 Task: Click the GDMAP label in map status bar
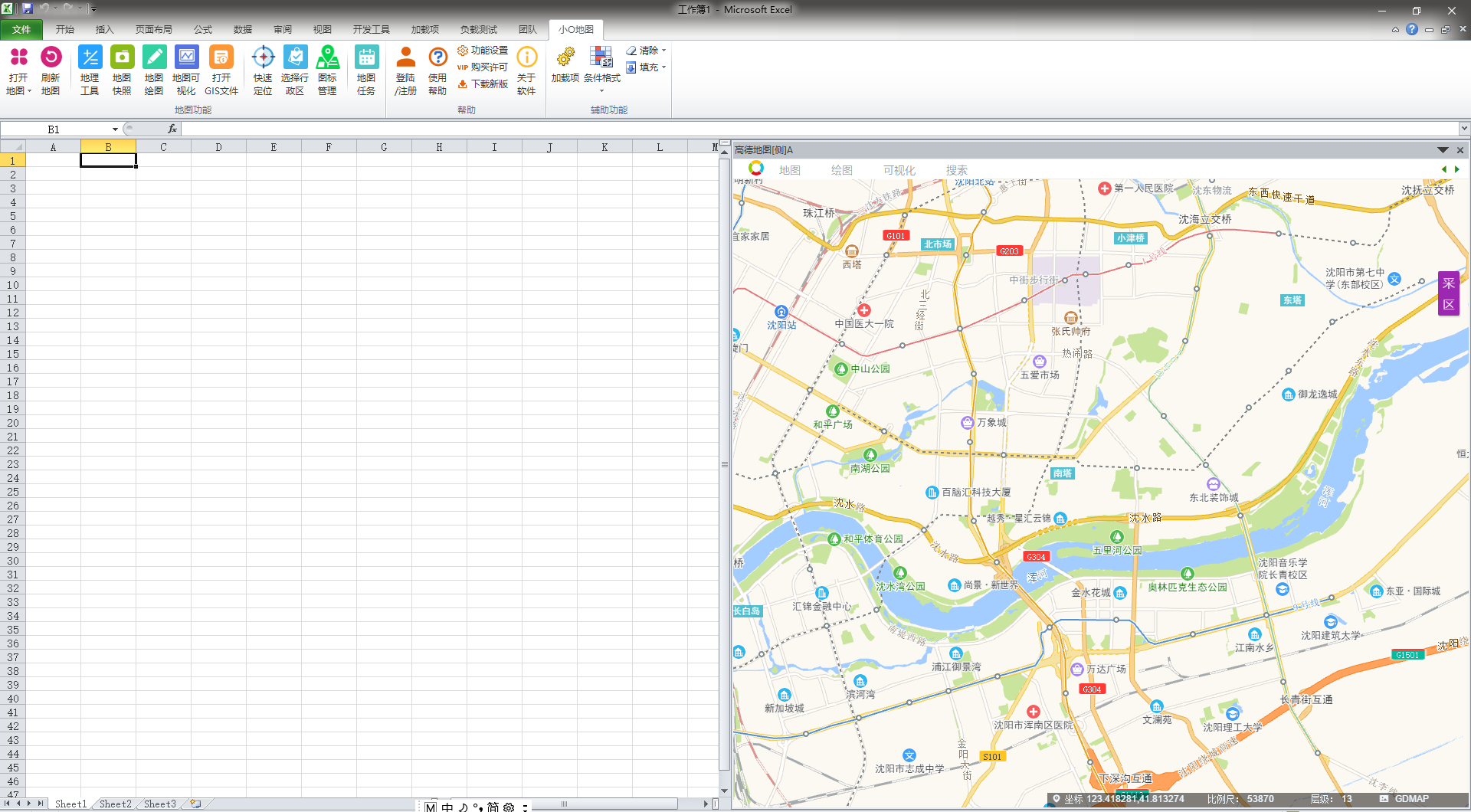[x=1411, y=799]
